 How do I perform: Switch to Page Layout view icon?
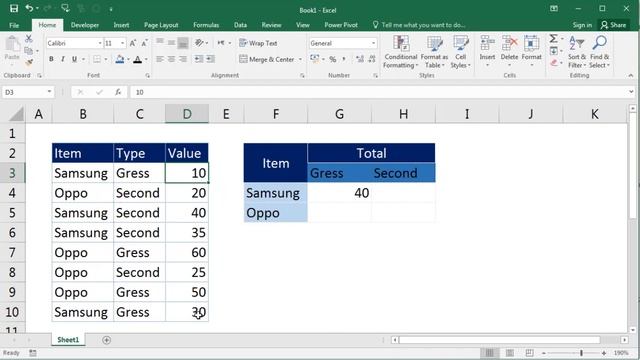pos(510,353)
